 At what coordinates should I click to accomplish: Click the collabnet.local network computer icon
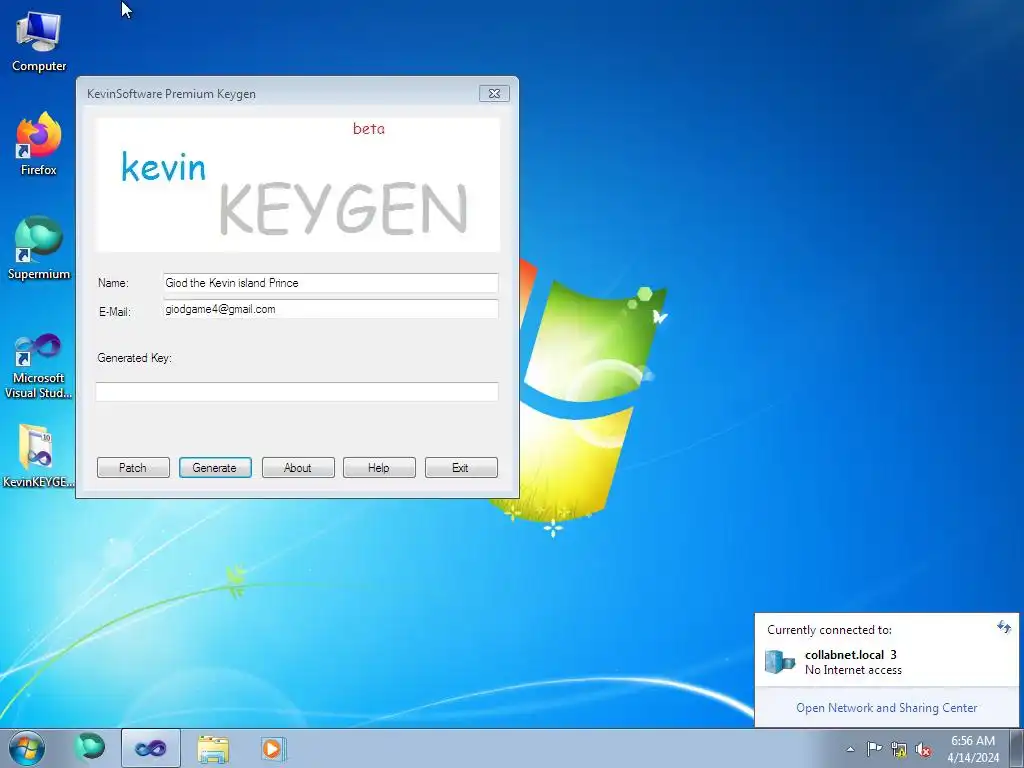[x=780, y=662]
